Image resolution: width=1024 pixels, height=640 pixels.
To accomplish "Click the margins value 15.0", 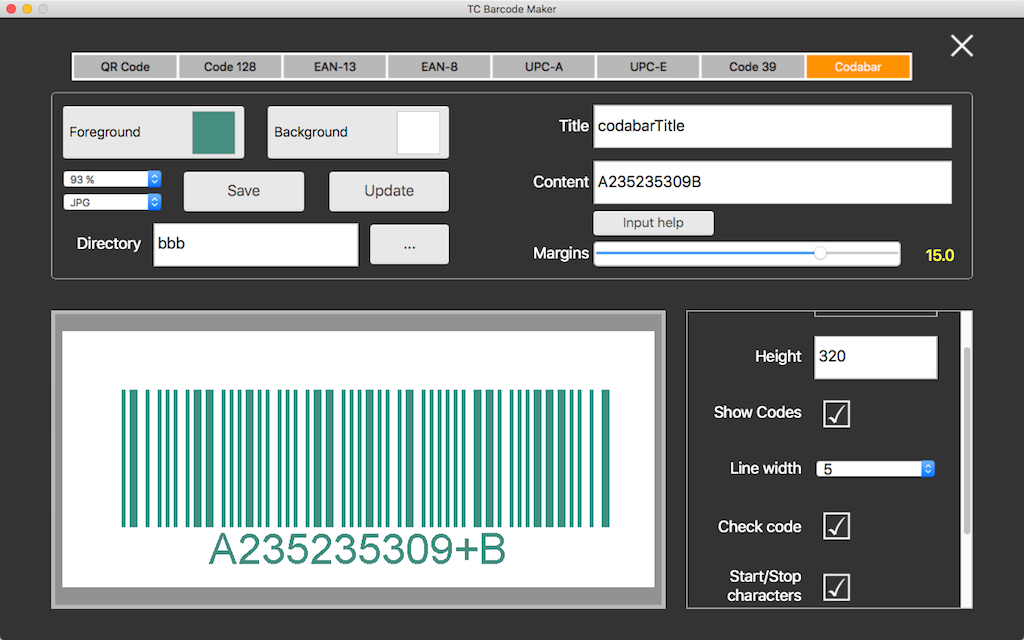I will click(x=940, y=255).
